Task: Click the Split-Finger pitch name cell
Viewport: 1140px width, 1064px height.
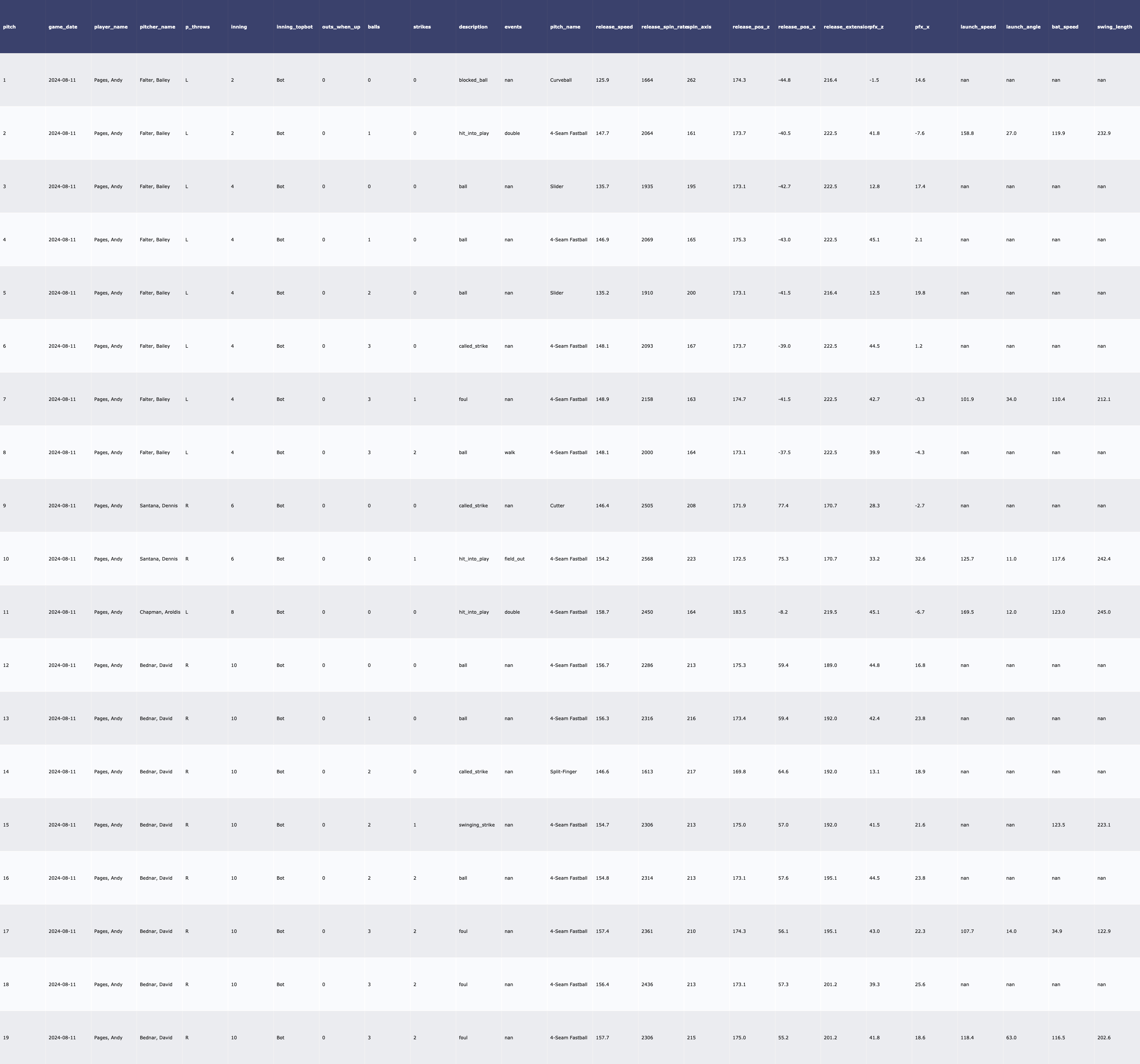Action: tap(563, 771)
